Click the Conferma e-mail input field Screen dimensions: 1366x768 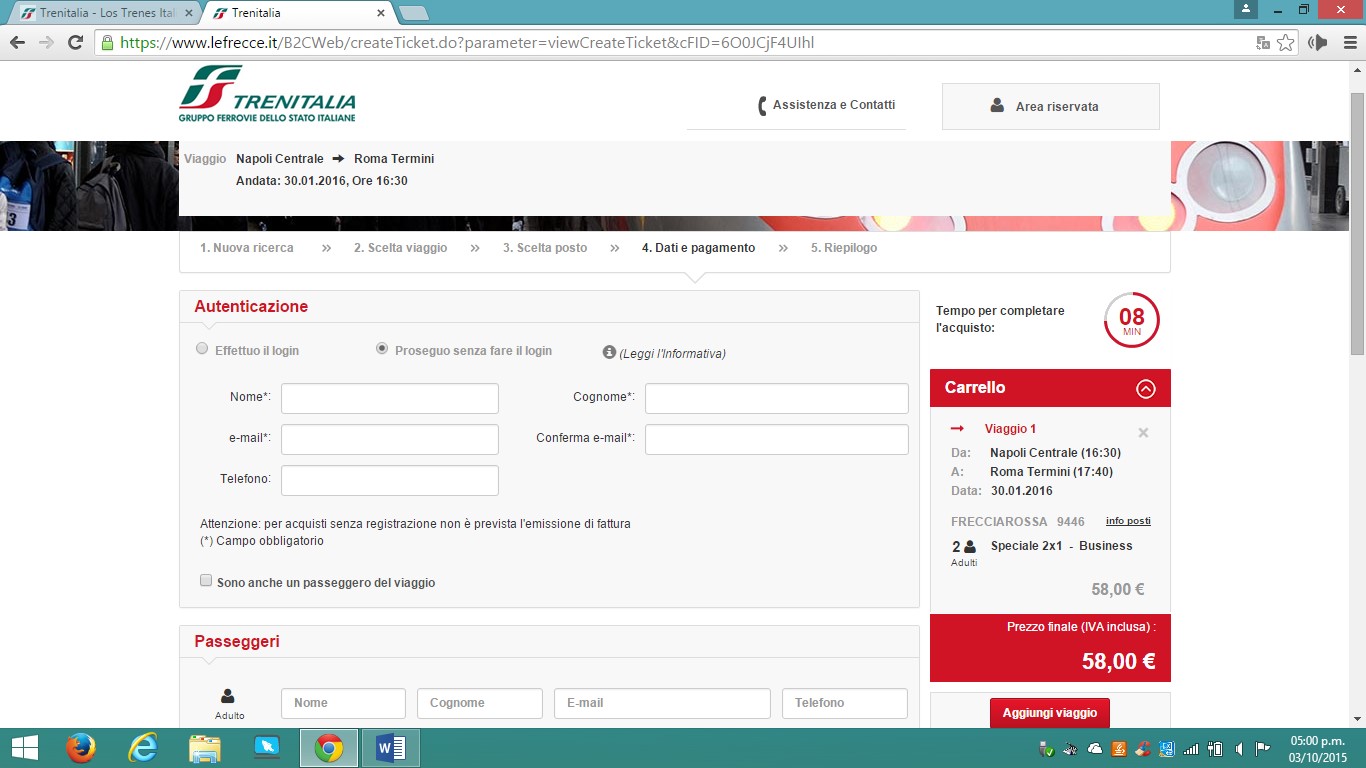[x=776, y=439]
